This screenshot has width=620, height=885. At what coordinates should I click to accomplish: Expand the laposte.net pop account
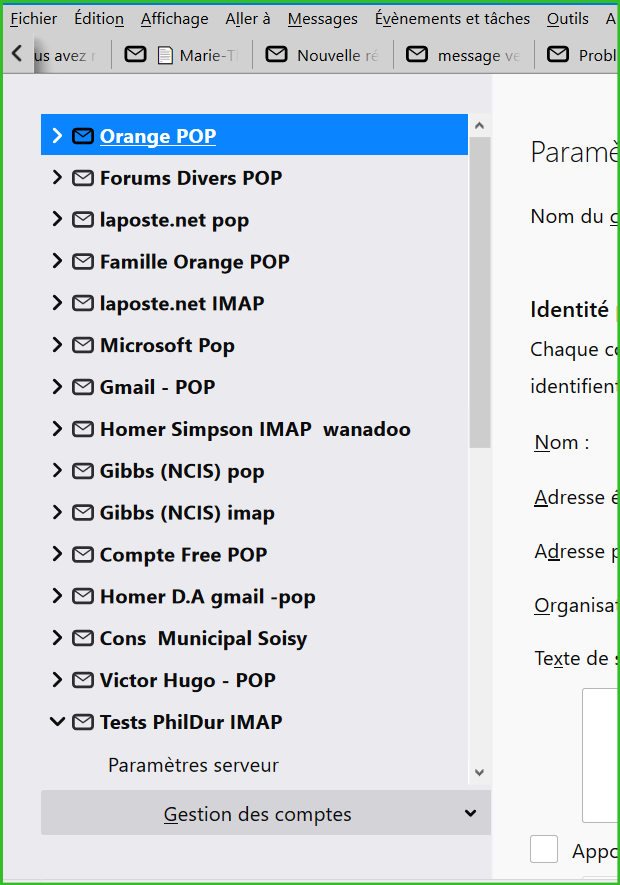pyautogui.click(x=57, y=219)
